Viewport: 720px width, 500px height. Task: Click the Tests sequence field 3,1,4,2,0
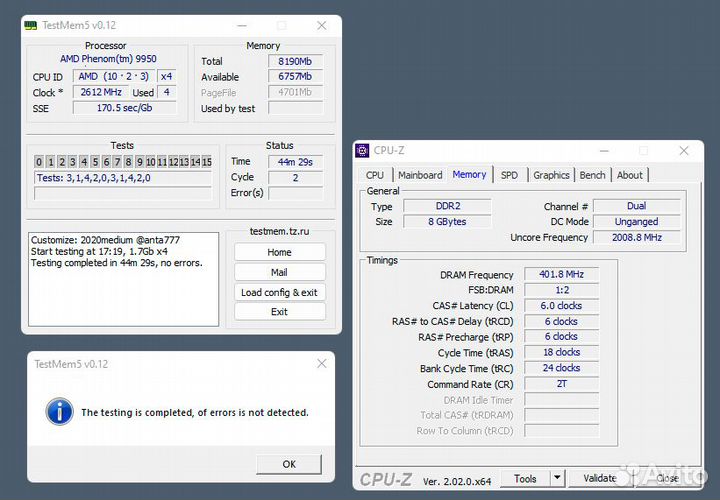click(123, 178)
